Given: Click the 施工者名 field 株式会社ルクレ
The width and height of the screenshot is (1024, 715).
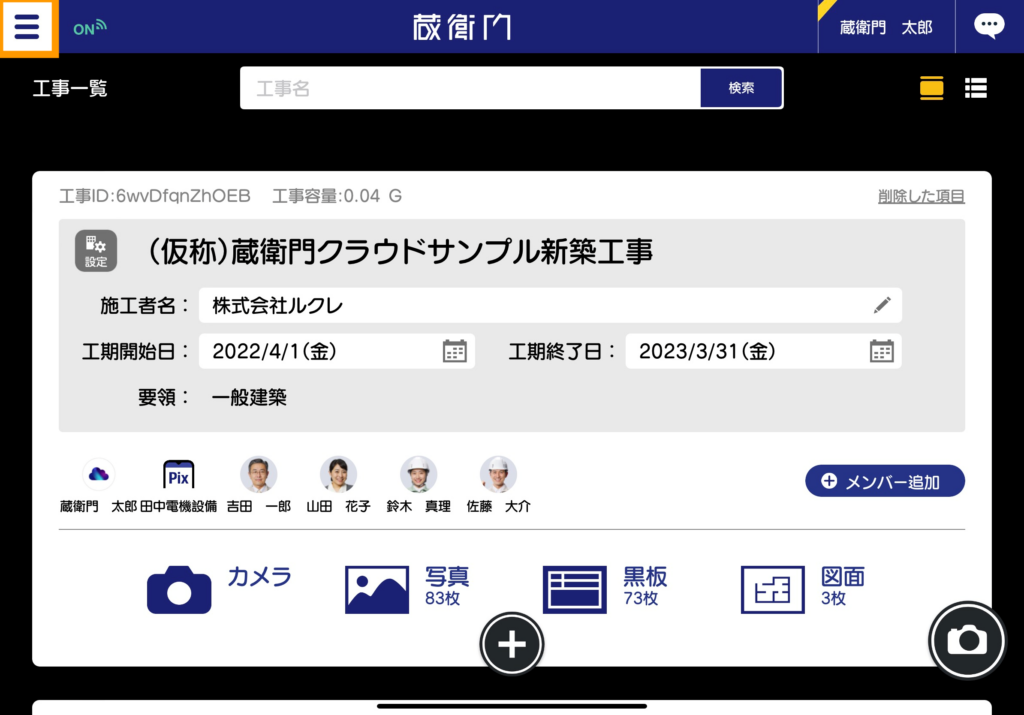Looking at the screenshot, I should click(x=550, y=305).
